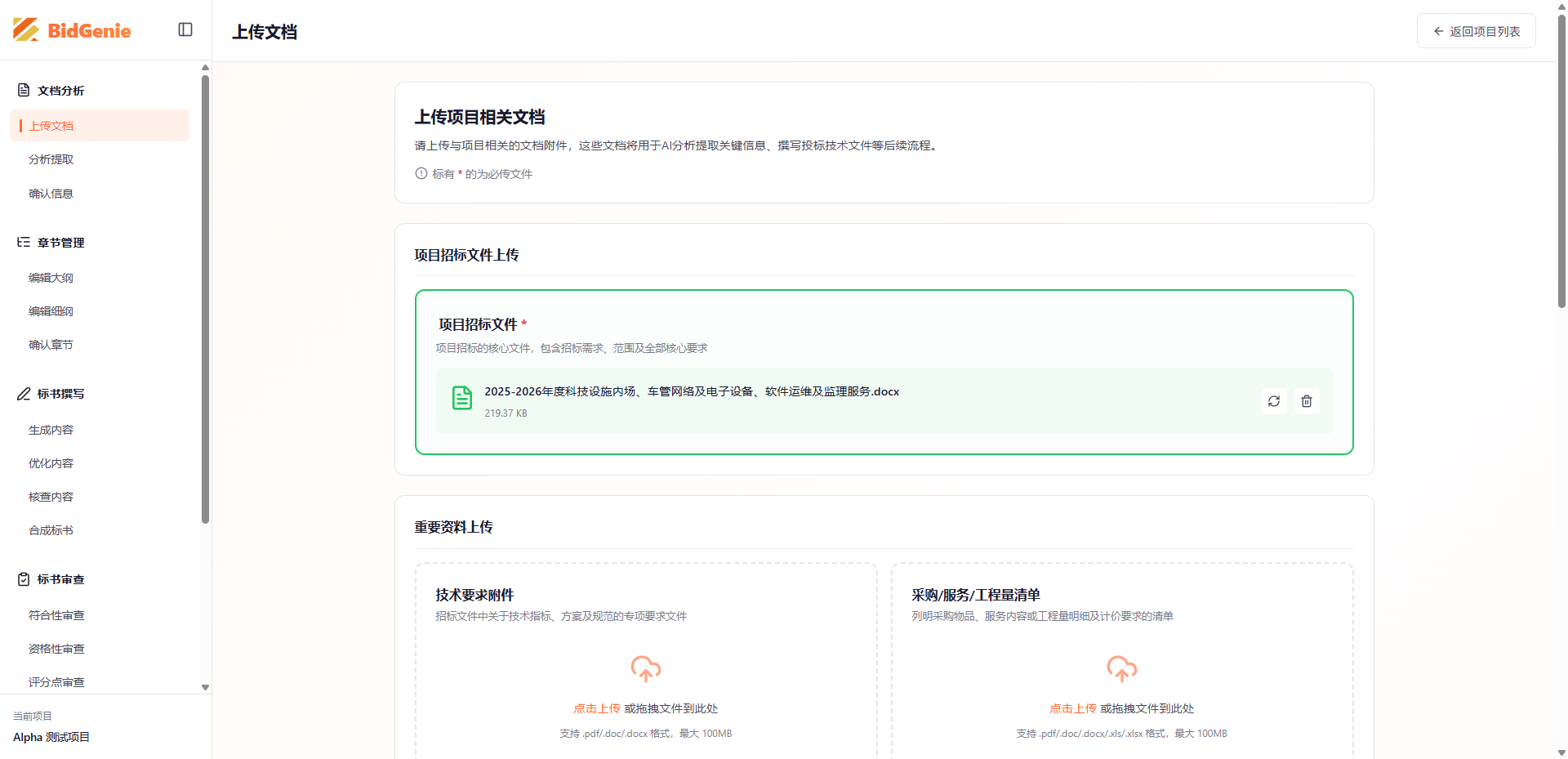Click the green docx file icon
The width and height of the screenshot is (1568, 759).
point(462,398)
